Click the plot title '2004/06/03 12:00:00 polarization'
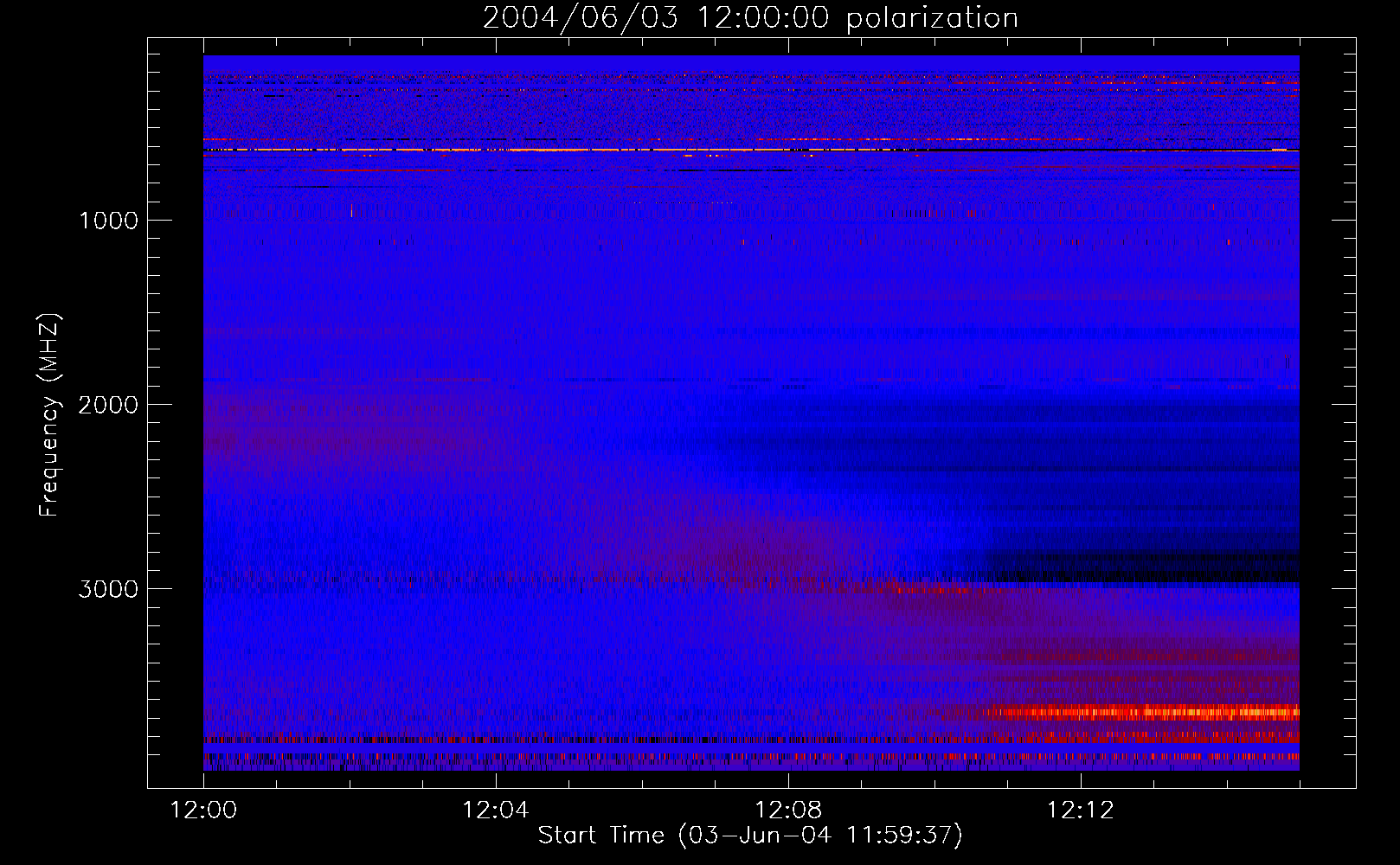The image size is (1400, 865). (x=750, y=18)
